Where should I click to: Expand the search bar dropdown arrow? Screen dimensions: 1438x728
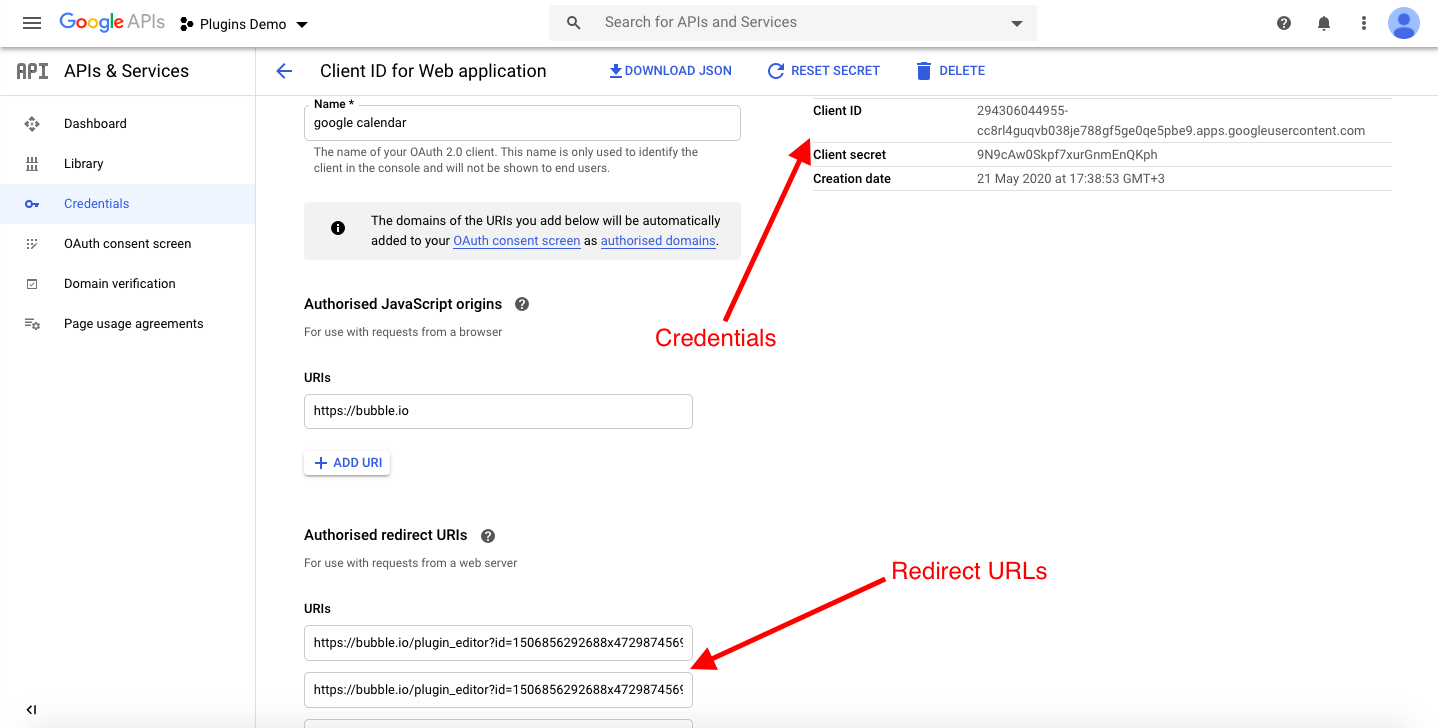1017,23
